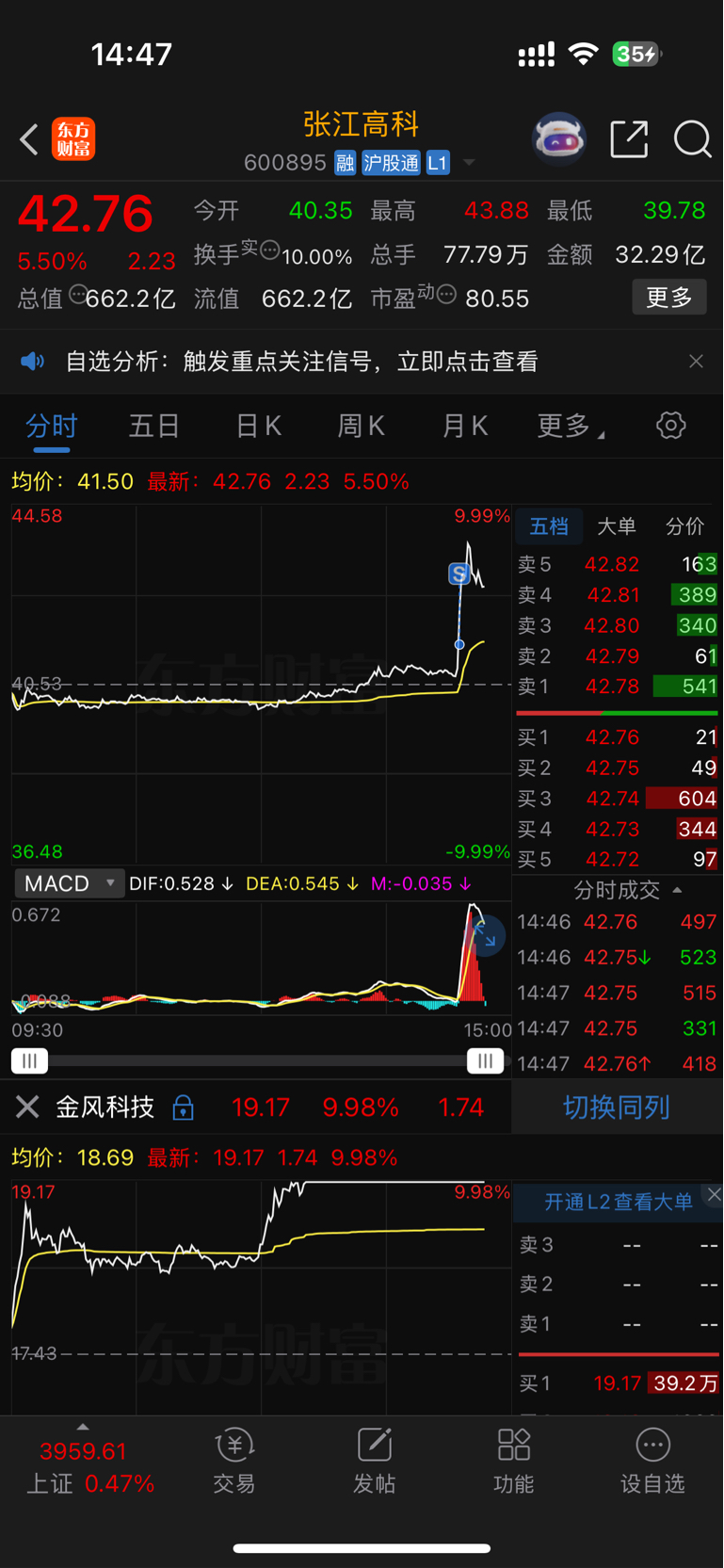Tap the 买1 19.17 39.2万 row
Viewport: 724px width, 1568px height.
pyautogui.click(x=619, y=1383)
